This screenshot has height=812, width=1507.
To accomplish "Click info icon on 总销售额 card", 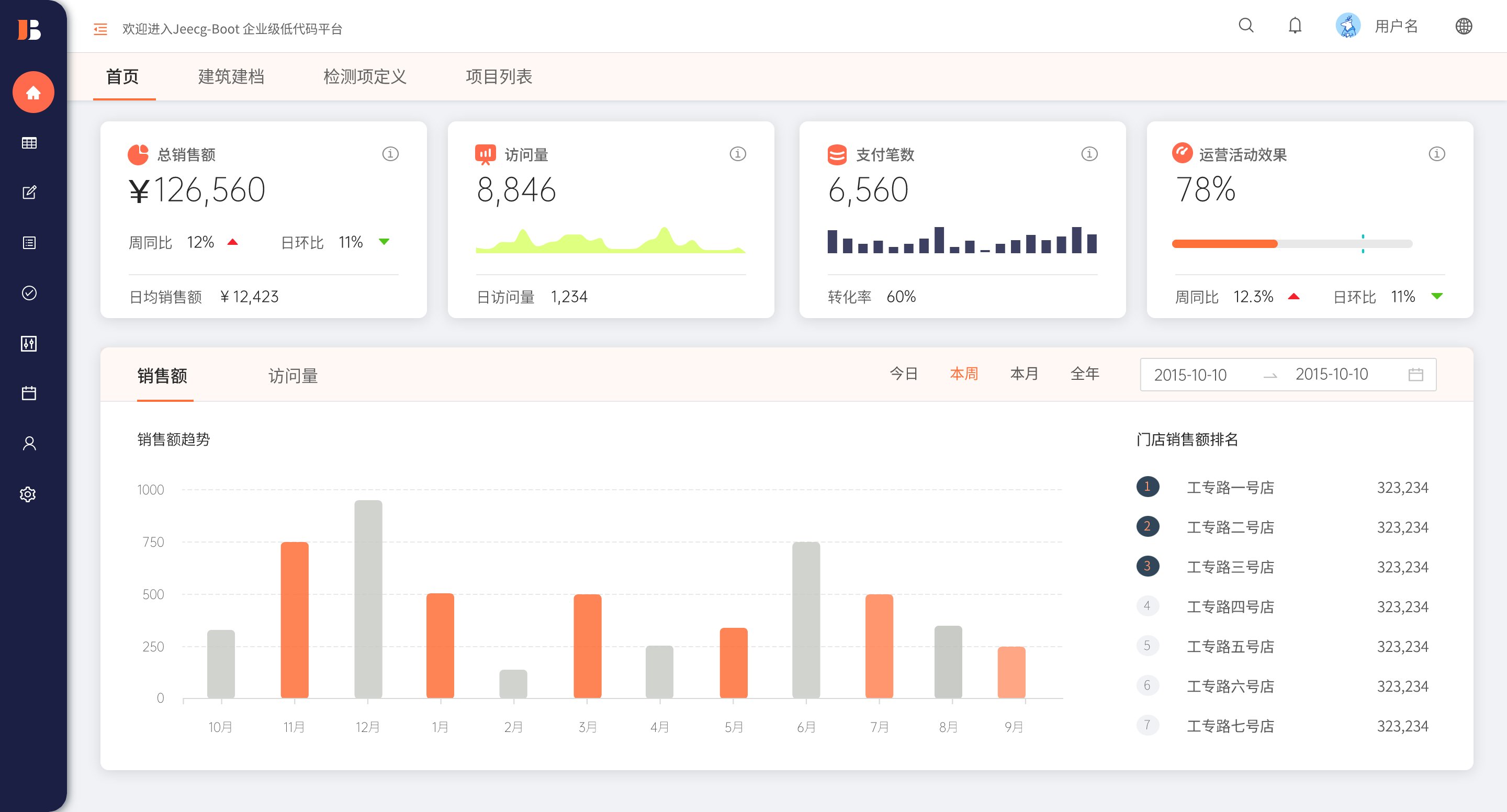I will click(x=390, y=154).
